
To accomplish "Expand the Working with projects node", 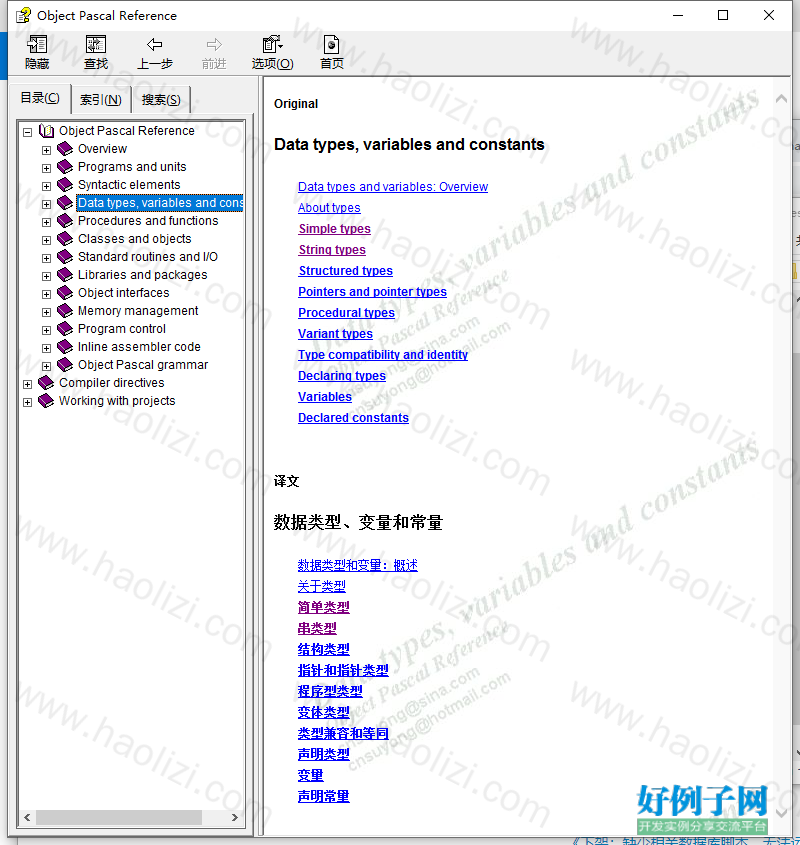I will click(27, 403).
